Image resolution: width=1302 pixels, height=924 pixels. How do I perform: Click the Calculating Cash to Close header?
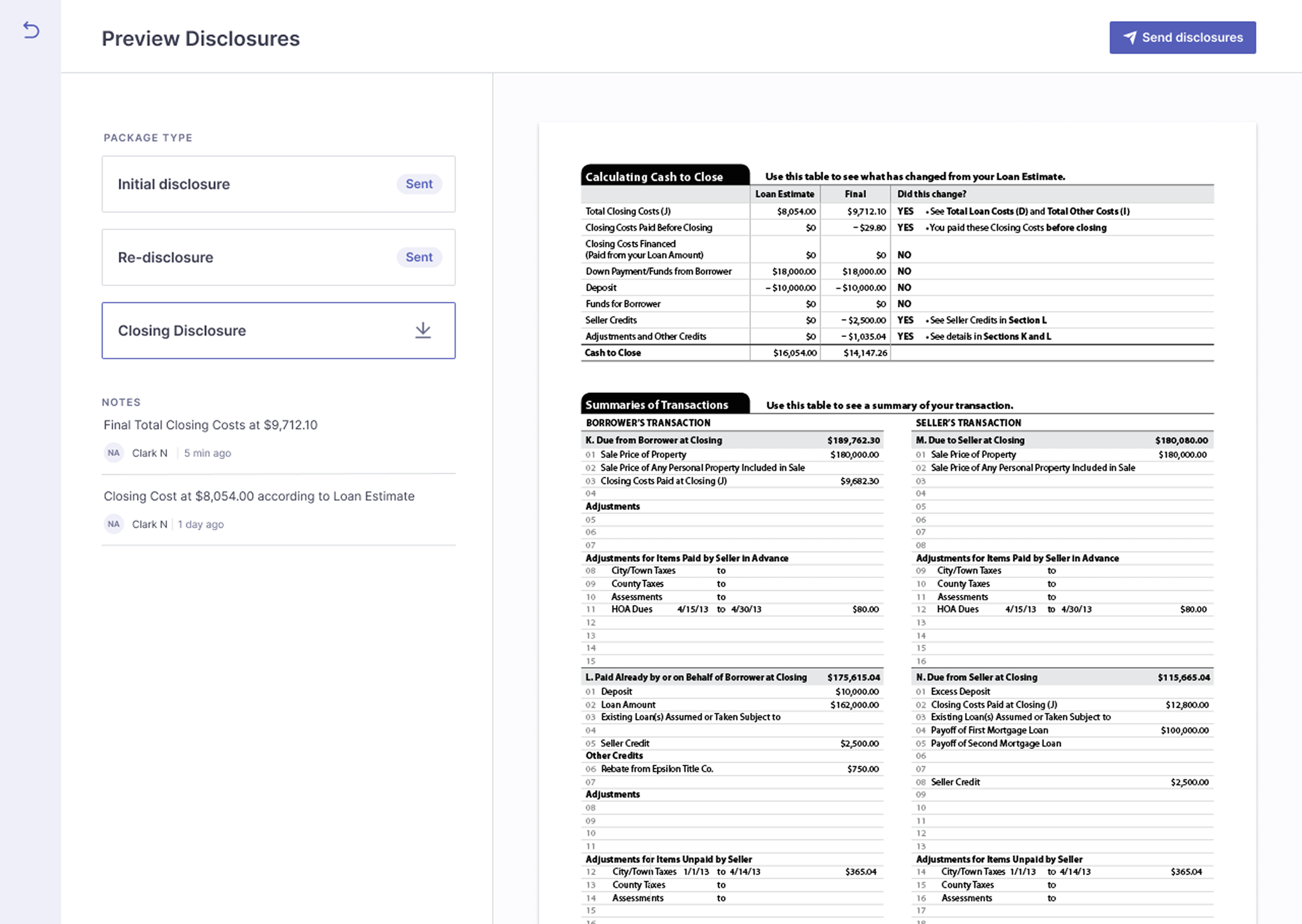[x=665, y=176]
